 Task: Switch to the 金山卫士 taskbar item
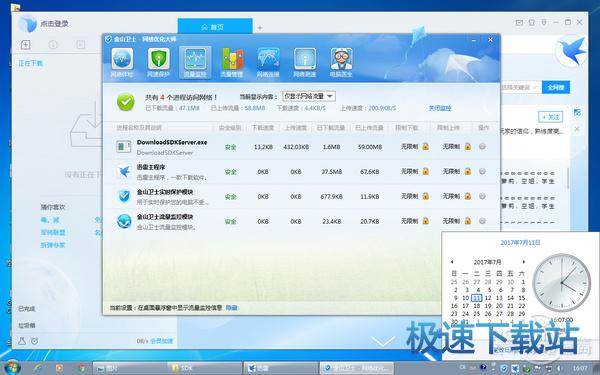coord(356,368)
